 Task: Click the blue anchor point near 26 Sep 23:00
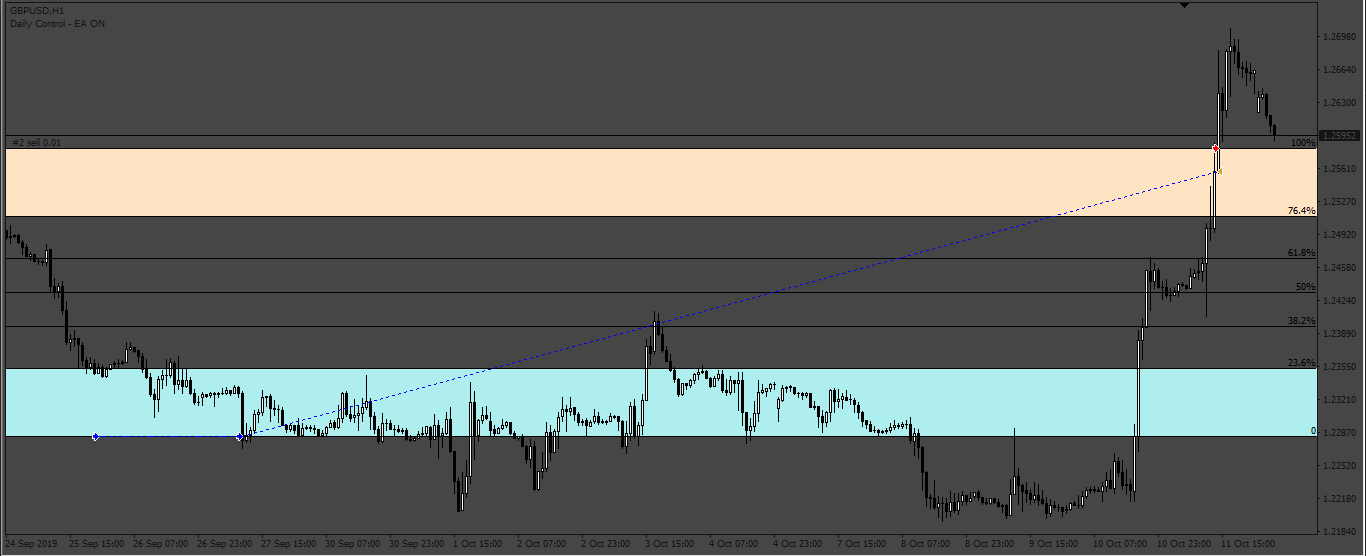pyautogui.click(x=239, y=437)
